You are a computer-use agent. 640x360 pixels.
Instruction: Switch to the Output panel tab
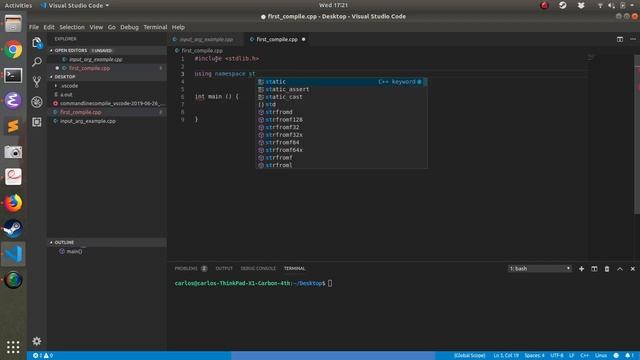pyautogui.click(x=224, y=269)
